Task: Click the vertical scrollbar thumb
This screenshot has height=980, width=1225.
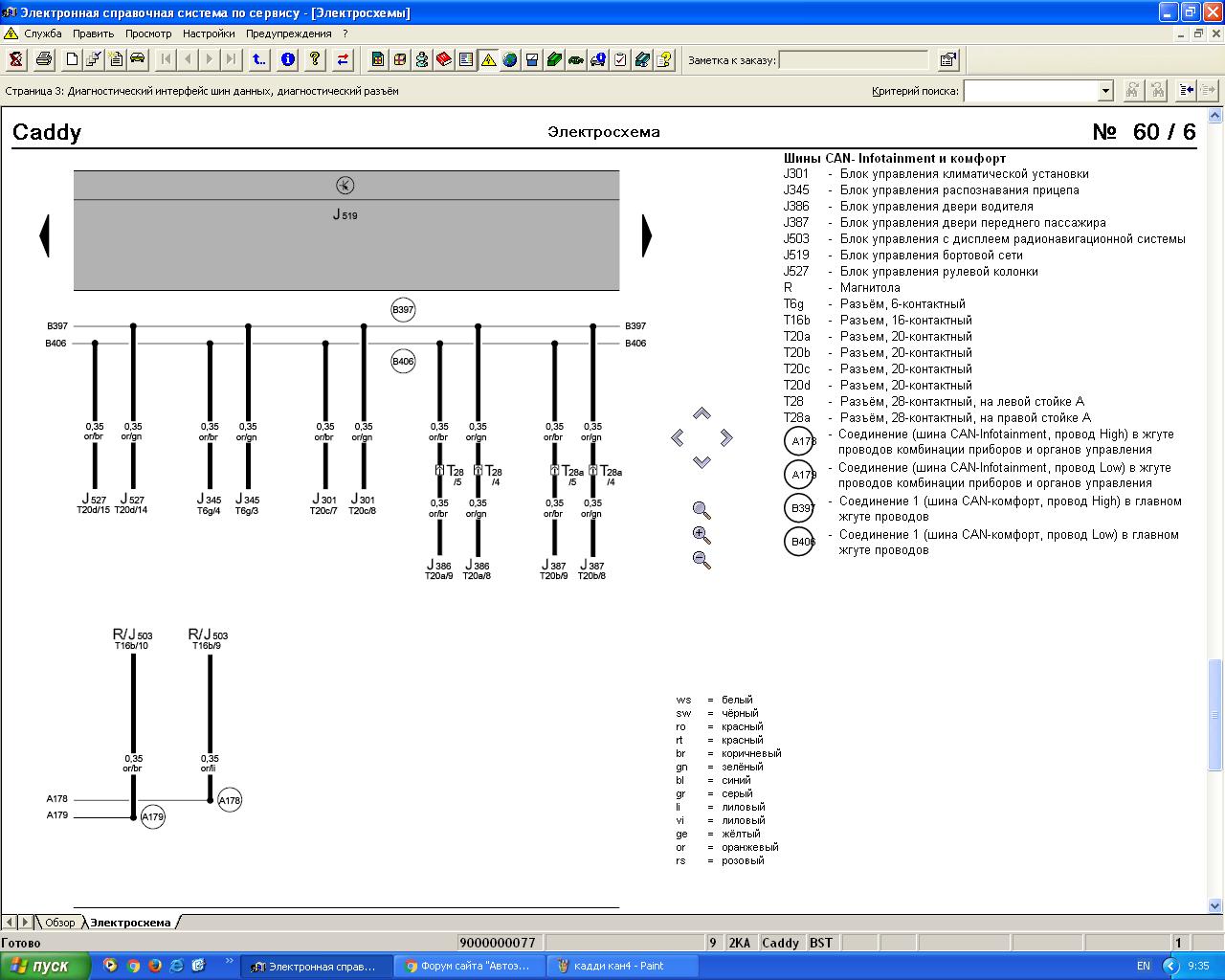Action: pos(1215,715)
